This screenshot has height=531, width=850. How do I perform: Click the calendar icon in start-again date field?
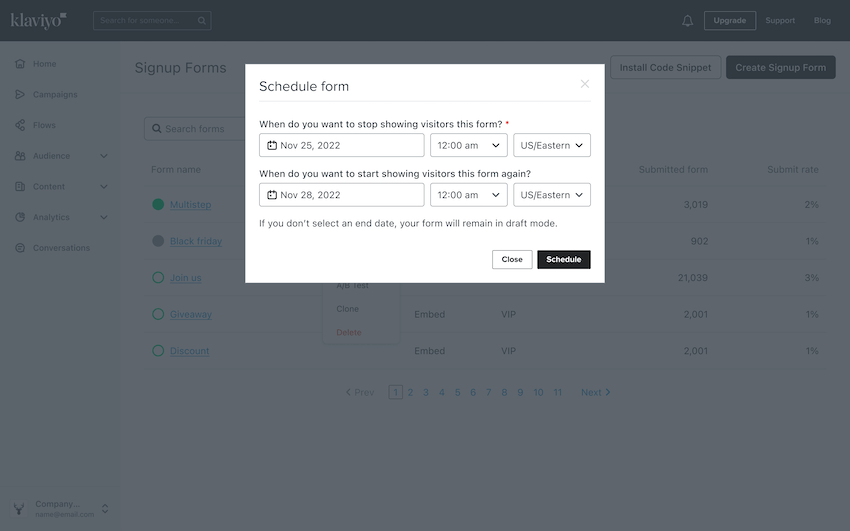click(x=272, y=195)
